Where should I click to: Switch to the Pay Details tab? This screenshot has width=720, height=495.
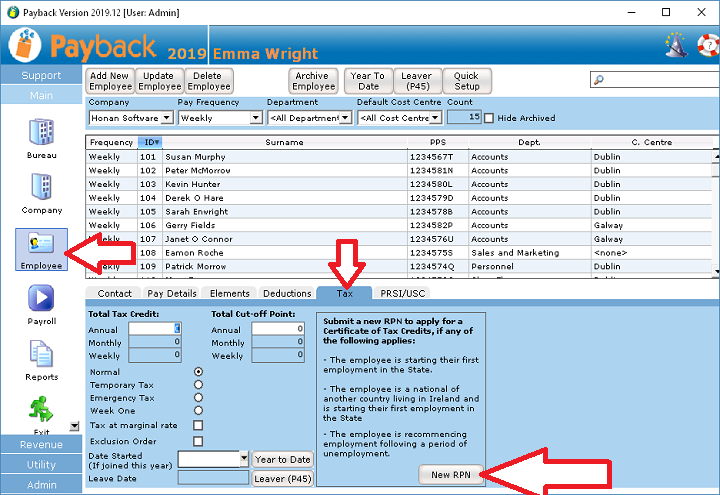[171, 293]
